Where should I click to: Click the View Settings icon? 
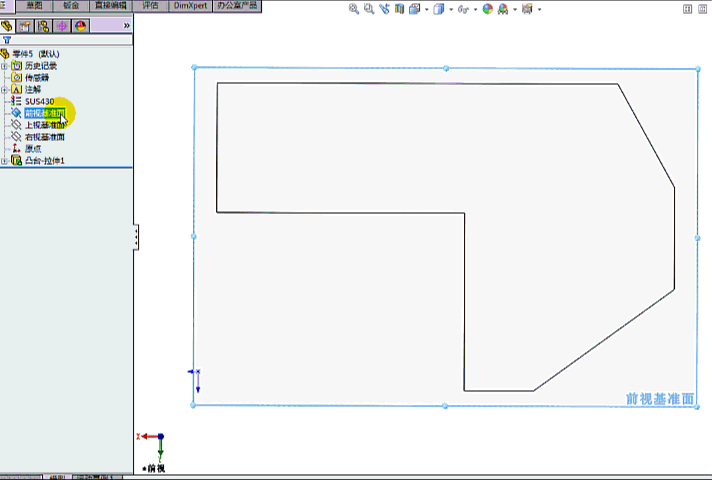[527, 9]
